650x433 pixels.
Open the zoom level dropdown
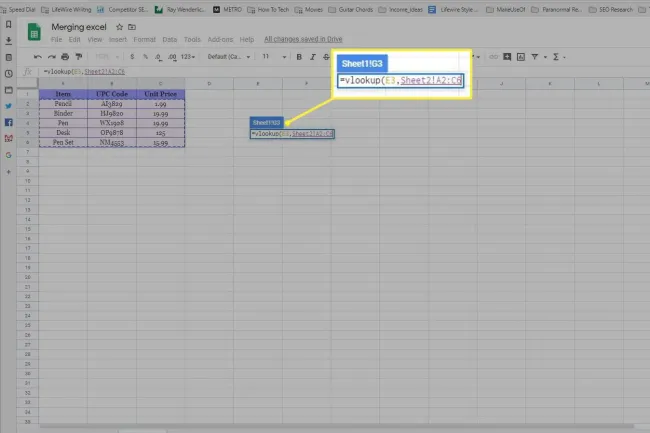(x=107, y=57)
